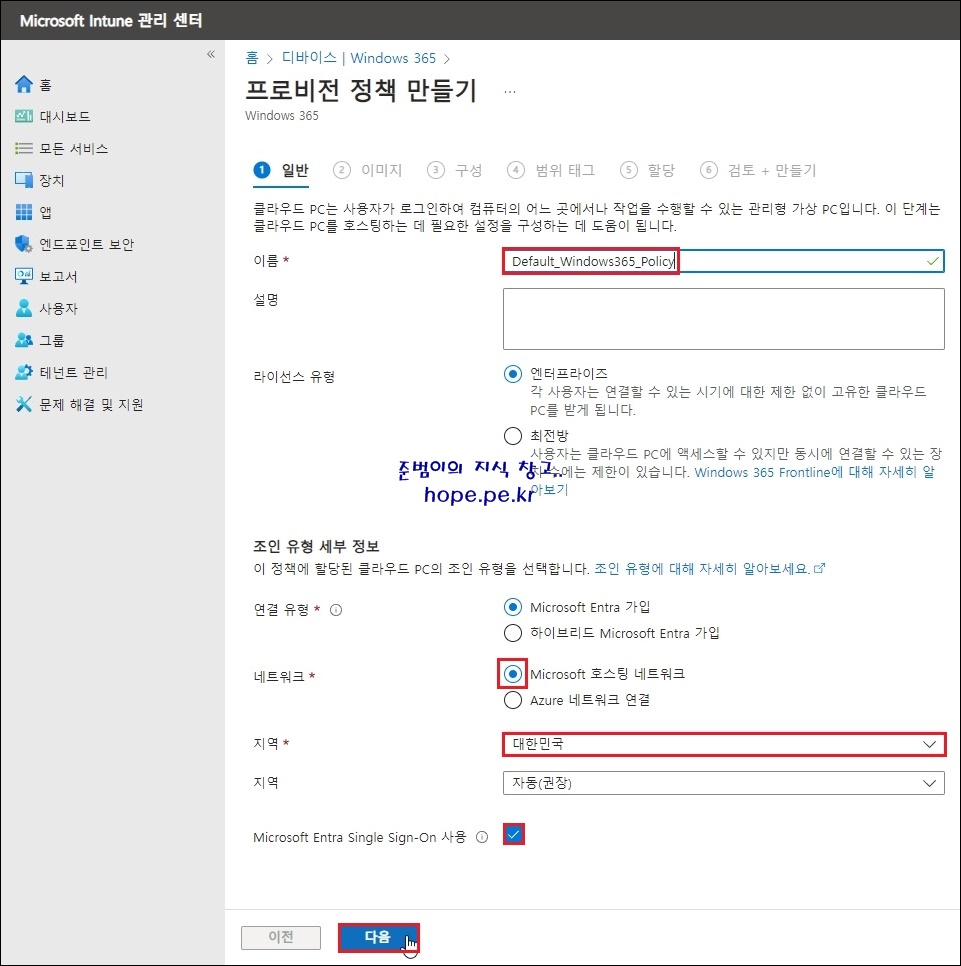This screenshot has width=961, height=966.
Task: Open 조인 유형에 대해 자세히 알아보세요 link
Action: [702, 568]
